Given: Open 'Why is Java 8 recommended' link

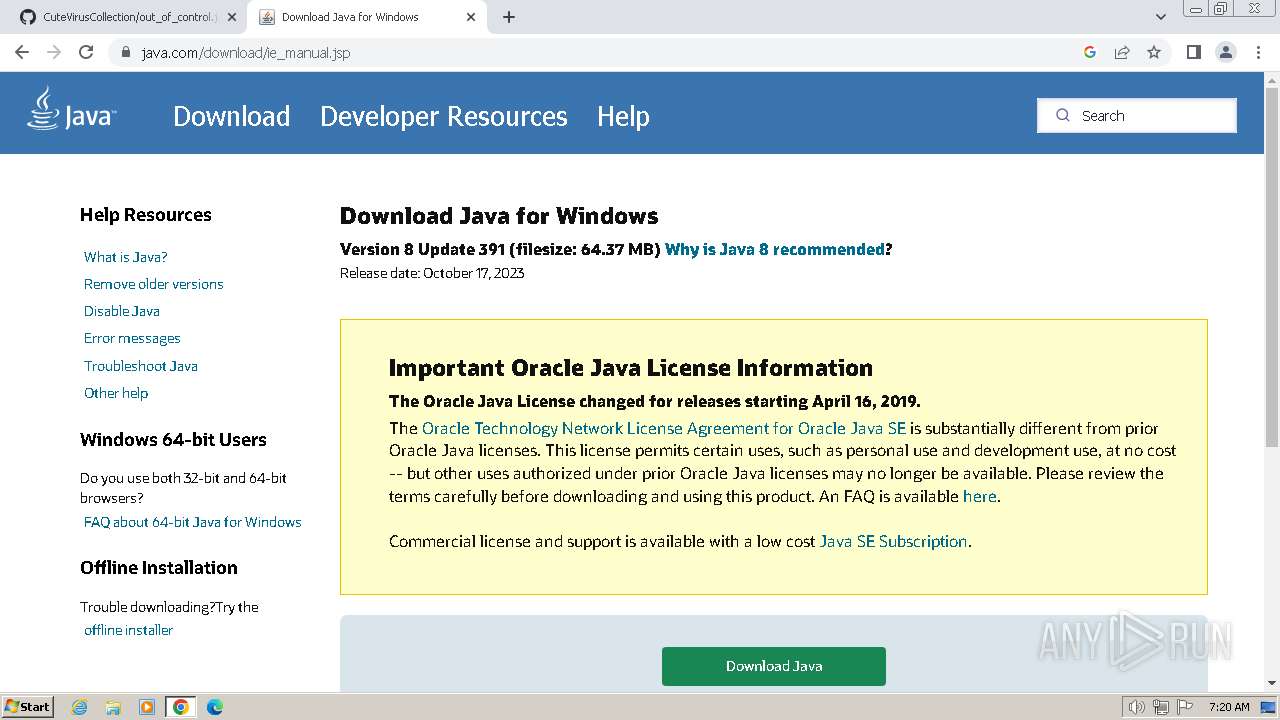Looking at the screenshot, I should coord(775,249).
